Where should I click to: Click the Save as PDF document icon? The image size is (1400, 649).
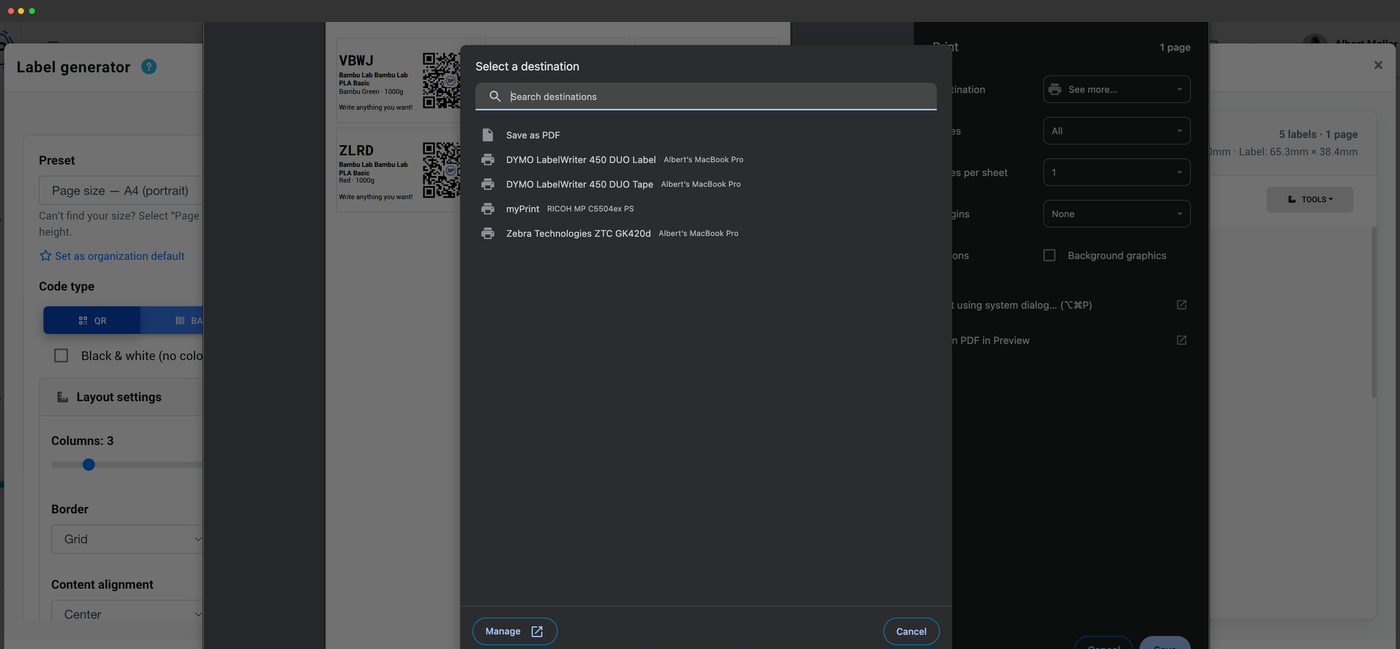tap(488, 135)
